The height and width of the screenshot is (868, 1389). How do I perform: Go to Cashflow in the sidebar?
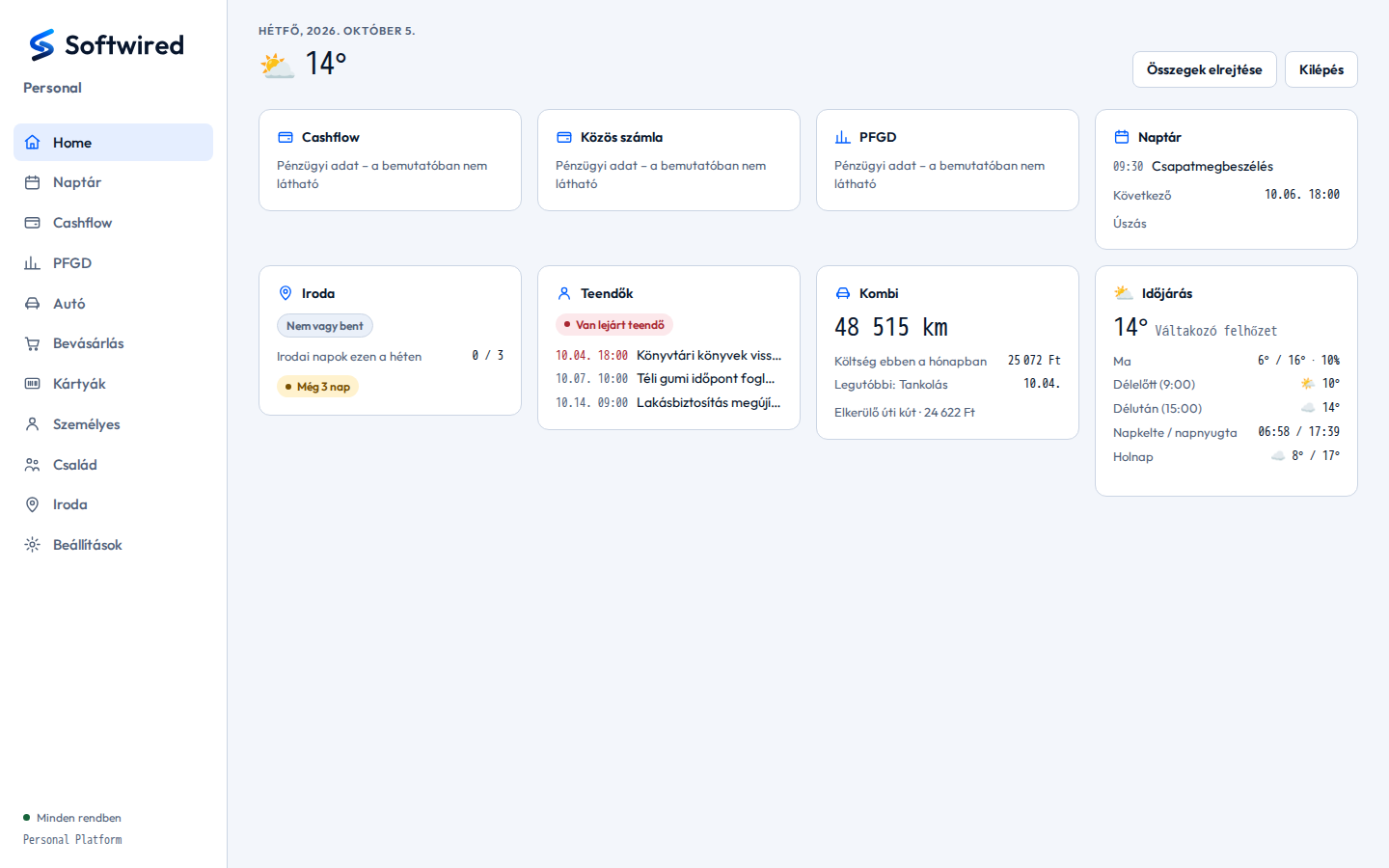coord(113,223)
